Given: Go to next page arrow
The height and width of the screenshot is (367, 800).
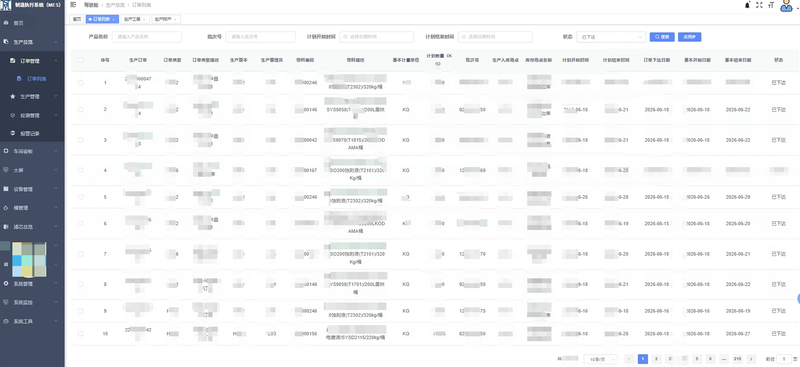Looking at the screenshot, I should (751, 359).
